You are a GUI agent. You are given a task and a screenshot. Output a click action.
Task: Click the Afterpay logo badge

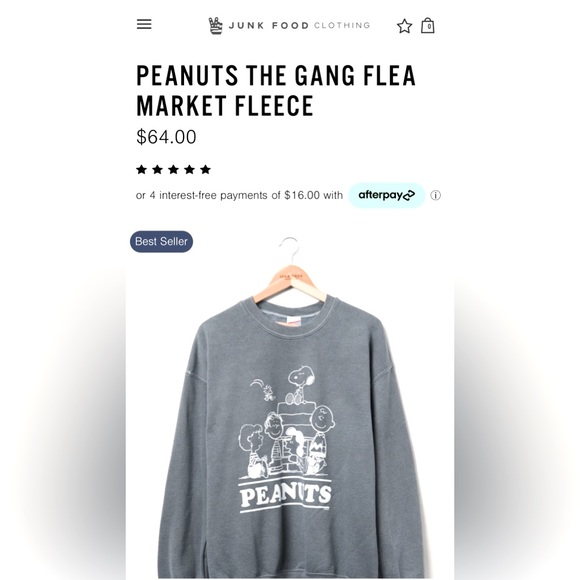(x=387, y=195)
